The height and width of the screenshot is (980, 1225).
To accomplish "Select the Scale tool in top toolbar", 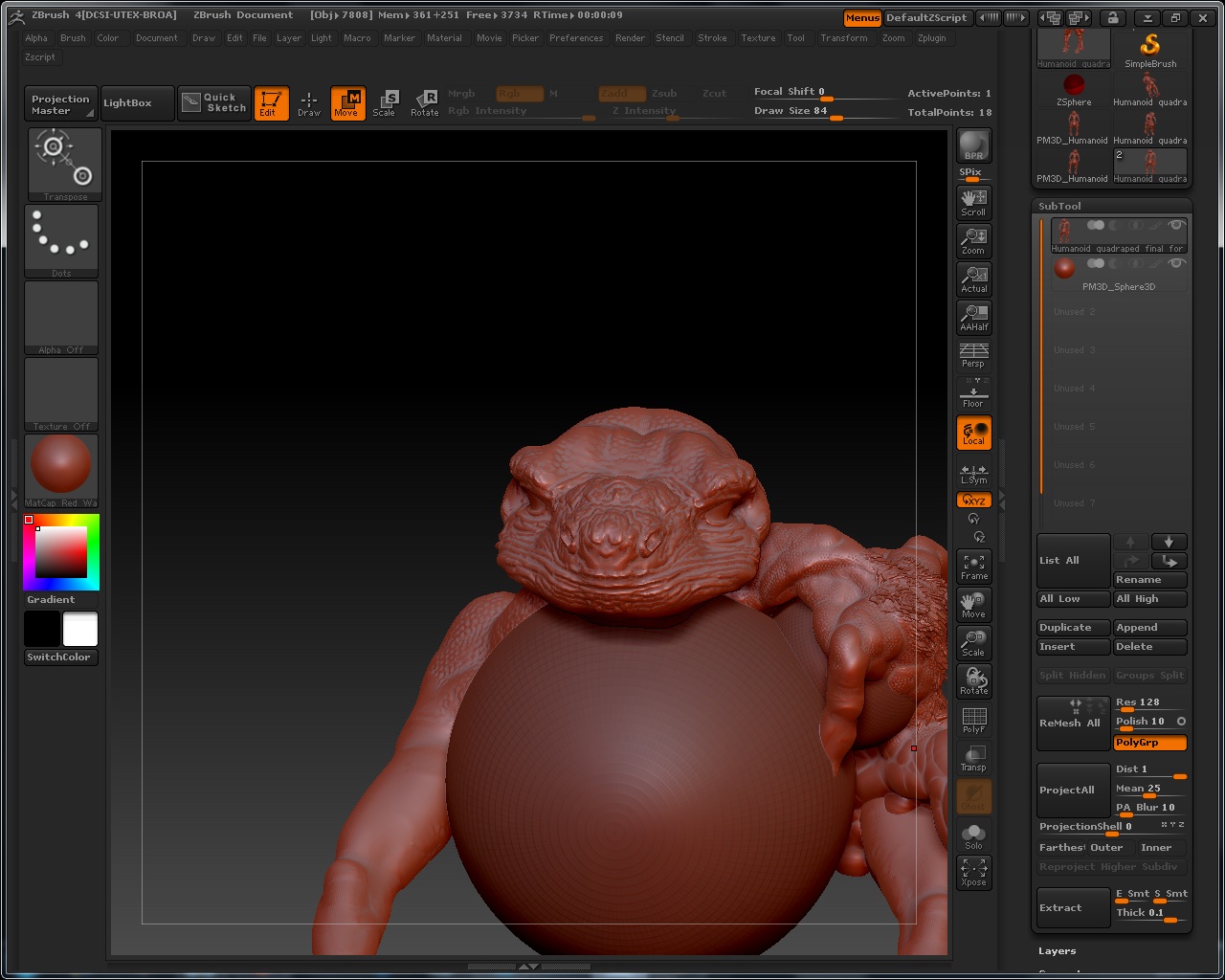I will (x=384, y=103).
